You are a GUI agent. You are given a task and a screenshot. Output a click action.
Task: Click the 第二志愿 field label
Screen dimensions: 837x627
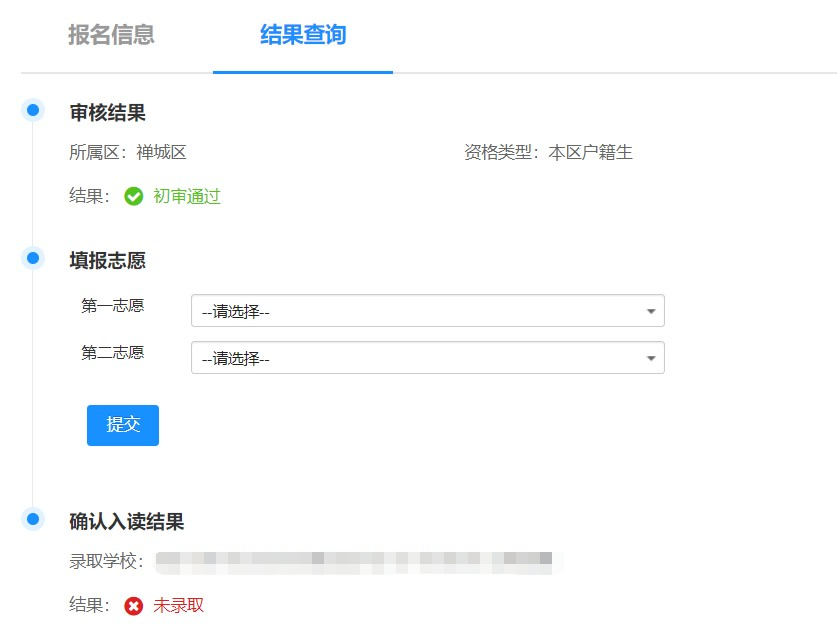point(112,353)
